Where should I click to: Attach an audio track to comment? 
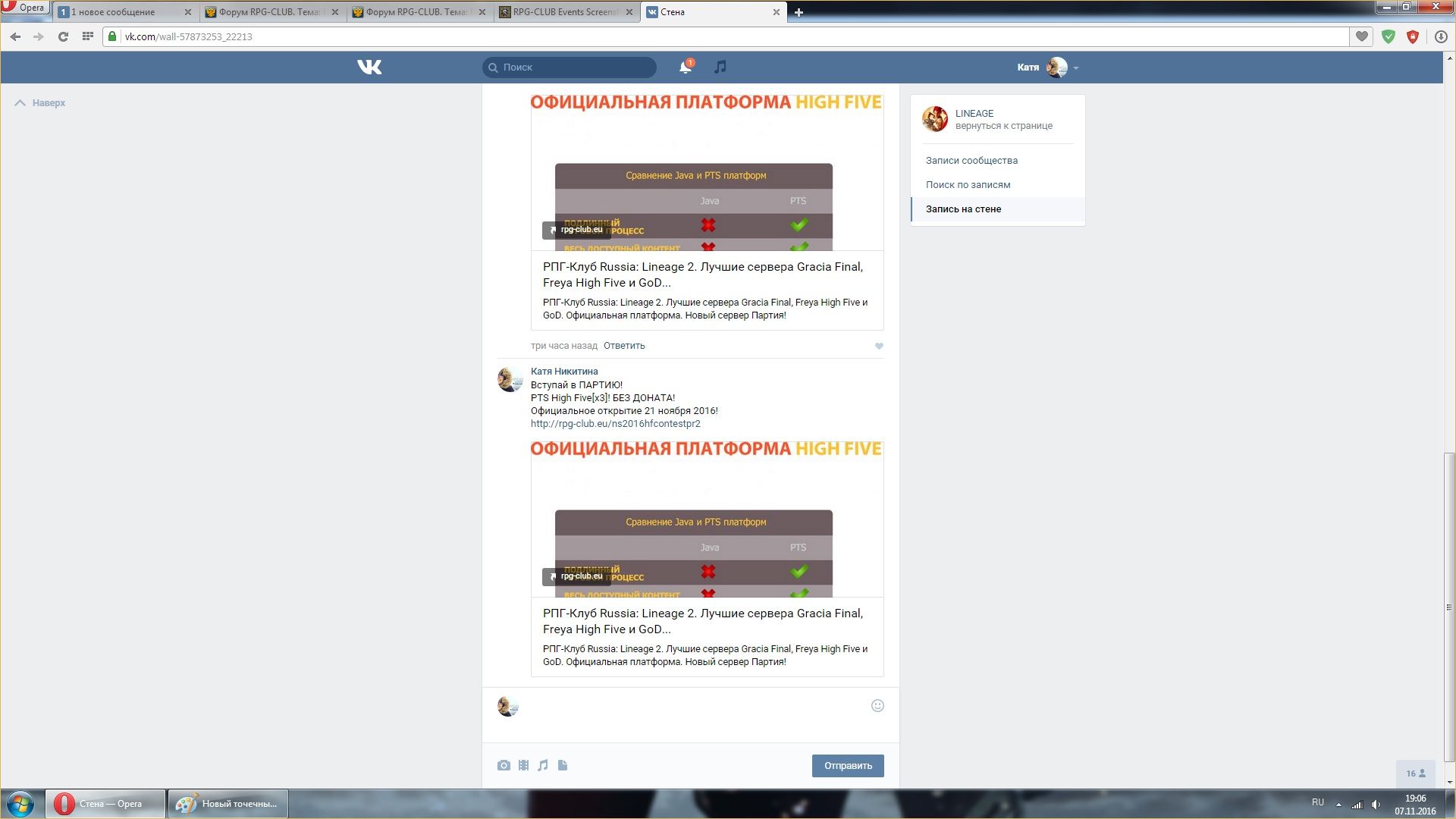point(543,766)
